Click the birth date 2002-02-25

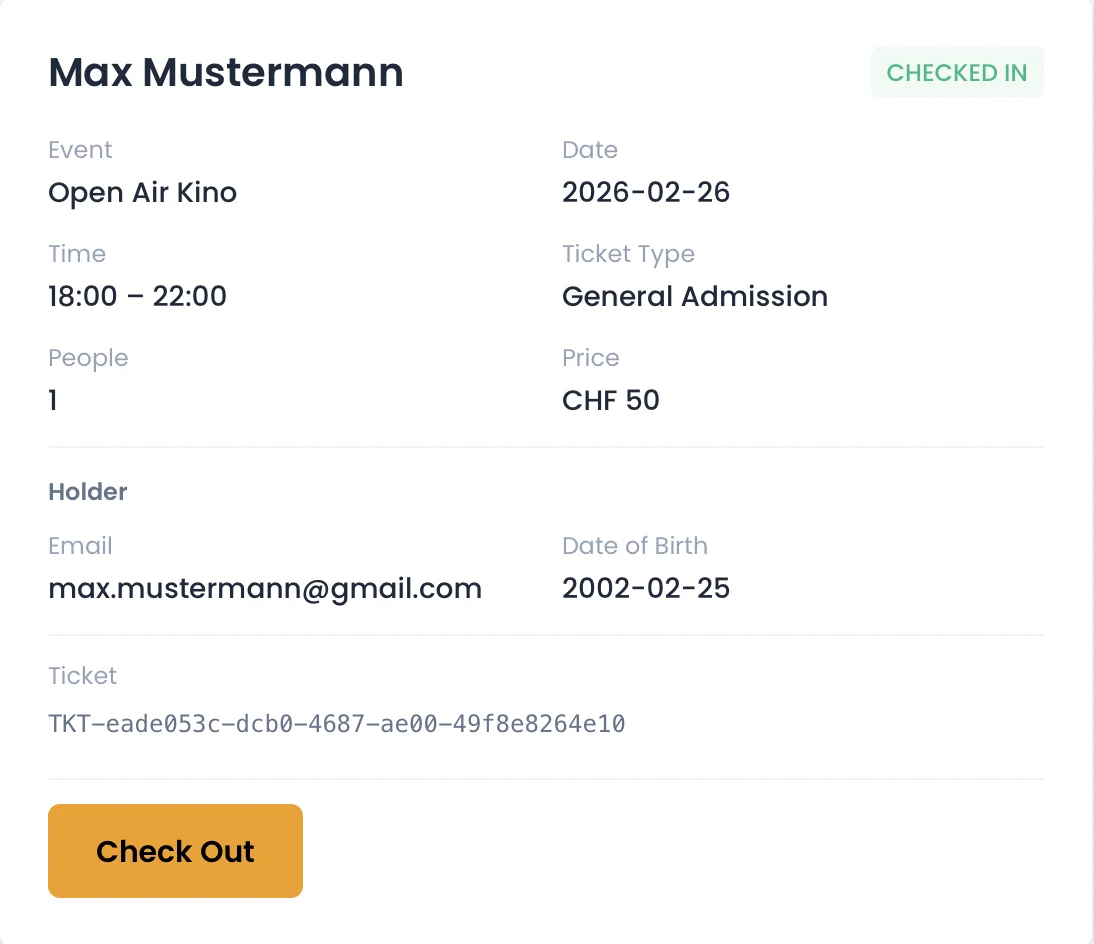click(x=645, y=588)
